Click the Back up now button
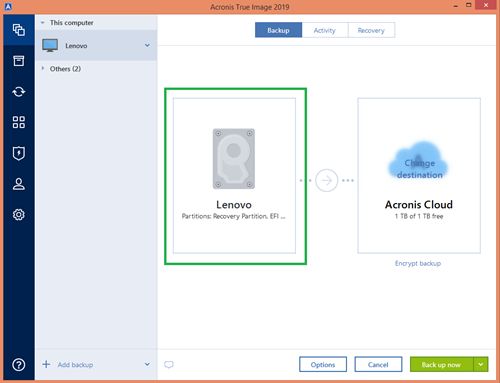Screen dimensions: 500x383 click(441, 364)
